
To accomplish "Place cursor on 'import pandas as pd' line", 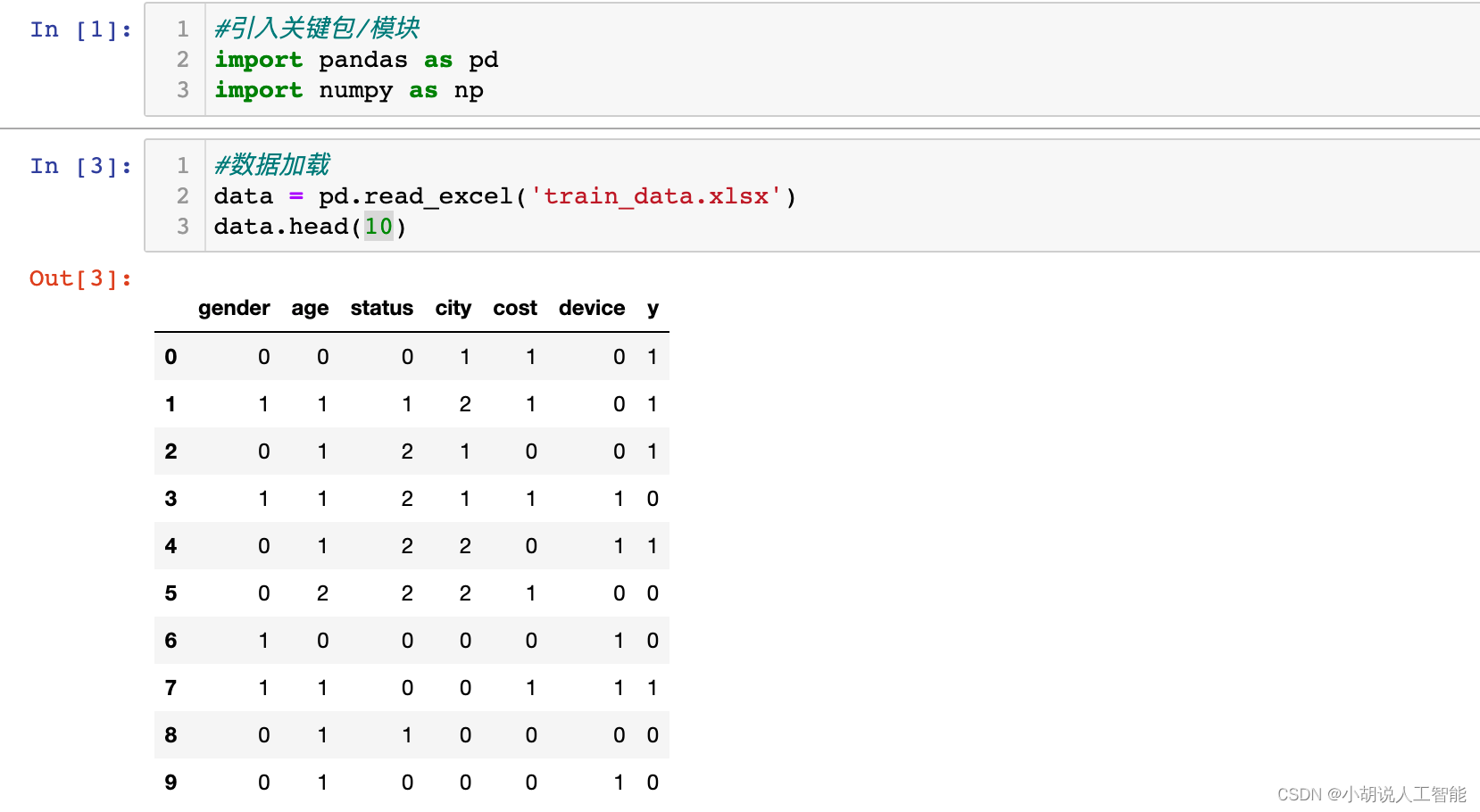I will (x=356, y=60).
